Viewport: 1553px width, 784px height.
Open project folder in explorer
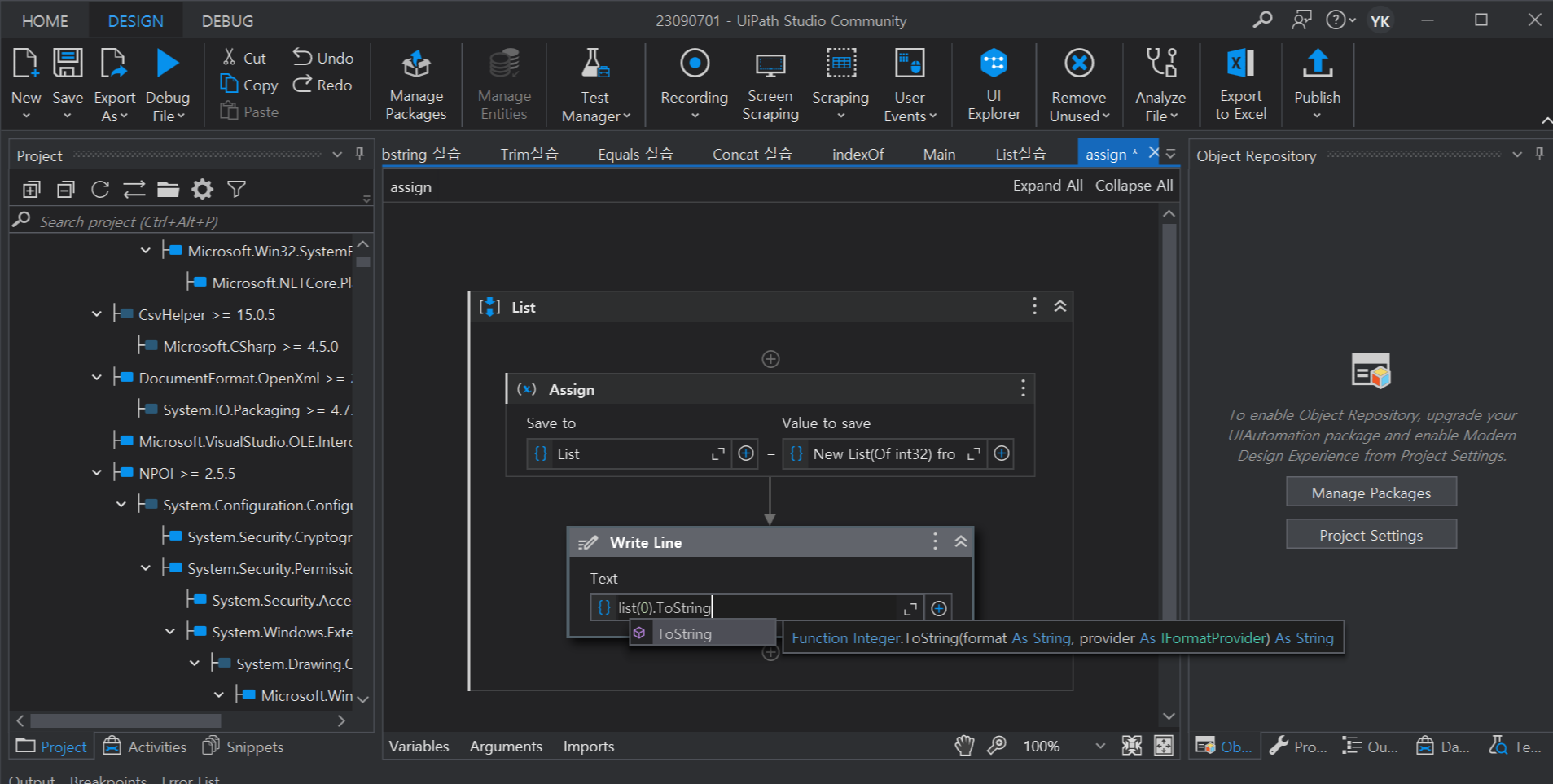tap(169, 190)
